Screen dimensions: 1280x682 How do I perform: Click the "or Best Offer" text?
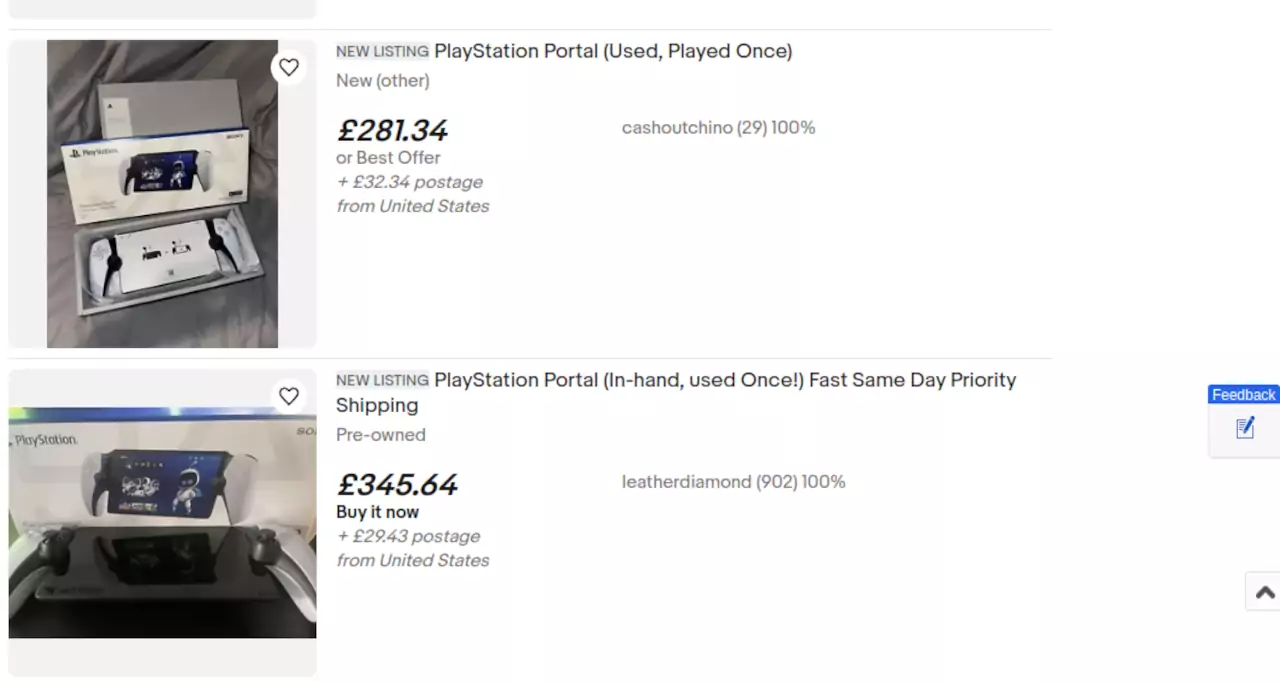tap(388, 158)
